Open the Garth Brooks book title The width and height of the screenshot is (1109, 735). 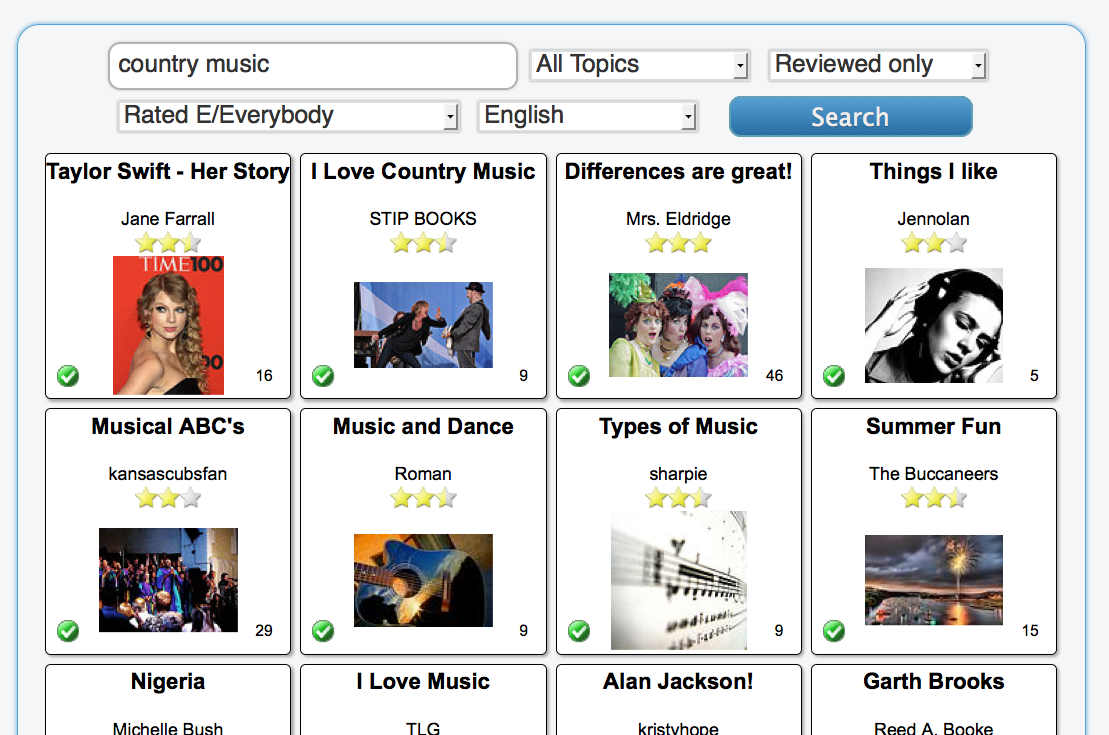[x=933, y=682]
